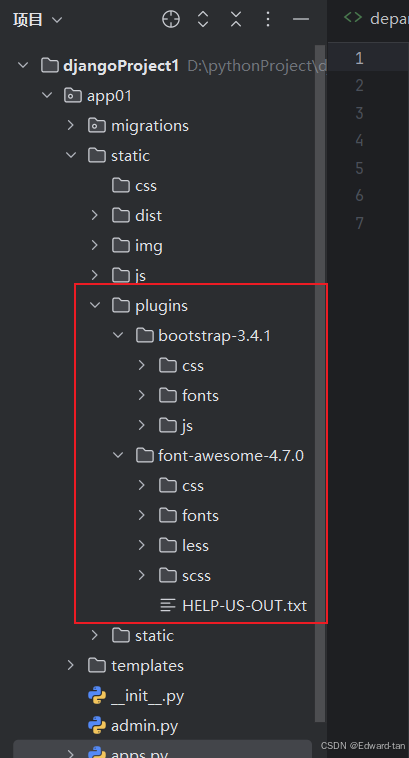Image resolution: width=409 pixels, height=758 pixels.
Task: Collapse the plugins folder chevron
Action: pyautogui.click(x=95, y=306)
